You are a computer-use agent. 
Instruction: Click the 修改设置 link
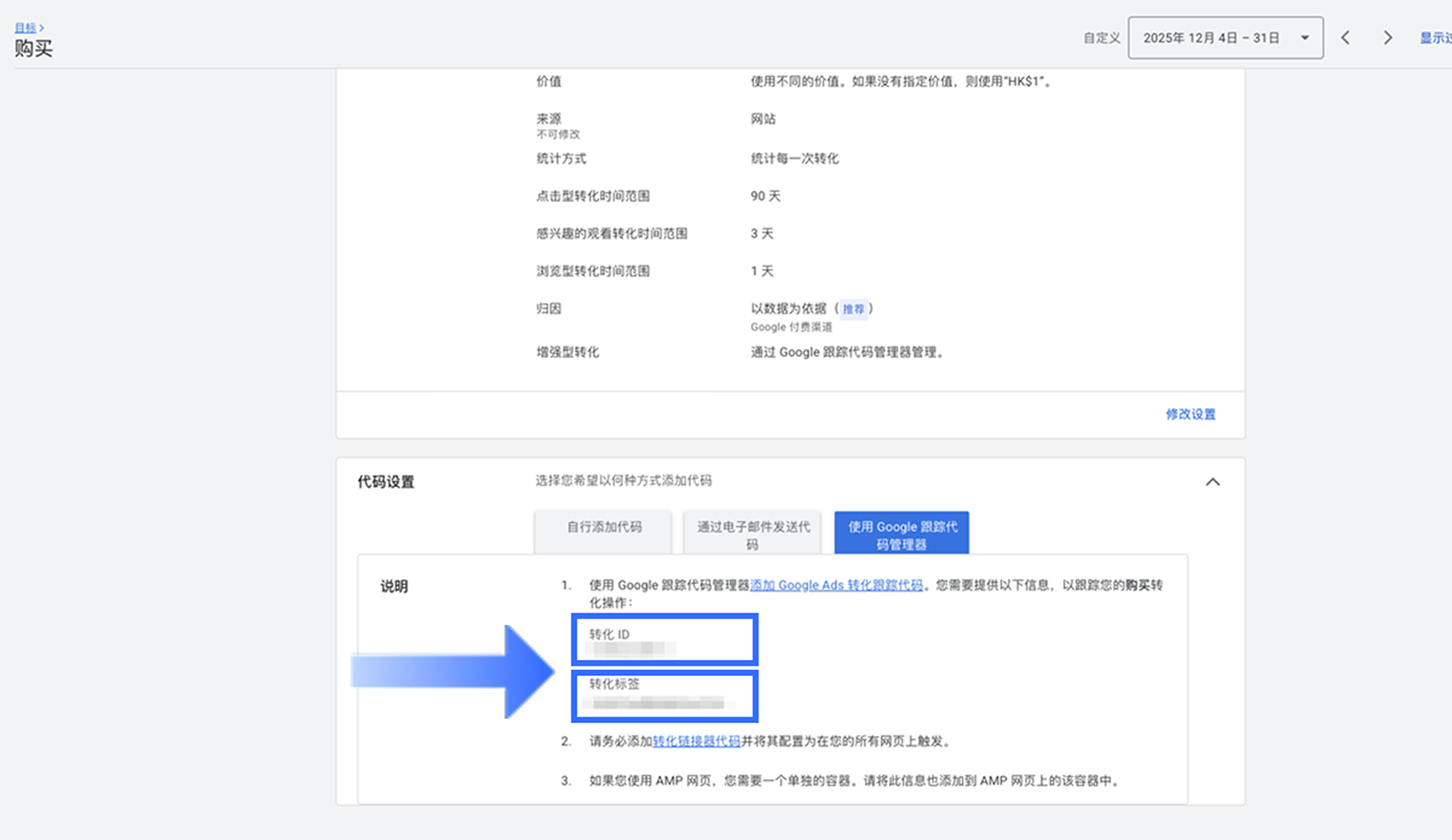click(1190, 414)
